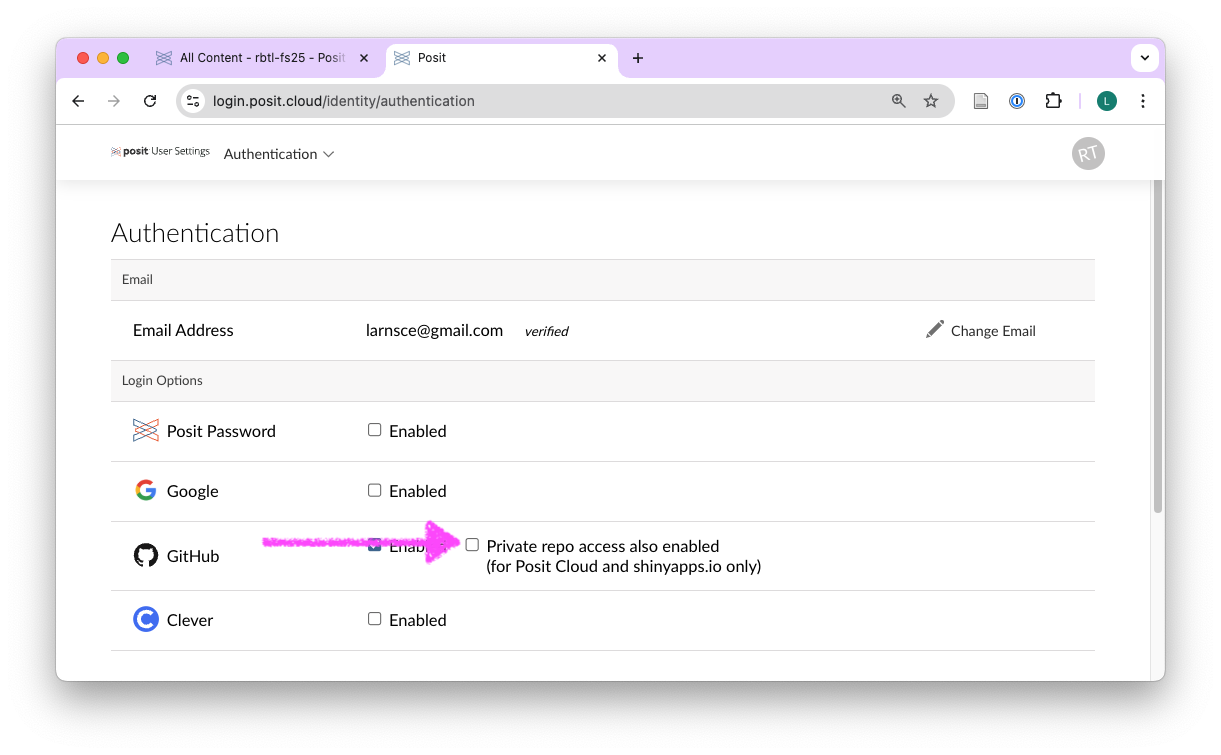Open the tab search dropdown

(x=1145, y=58)
